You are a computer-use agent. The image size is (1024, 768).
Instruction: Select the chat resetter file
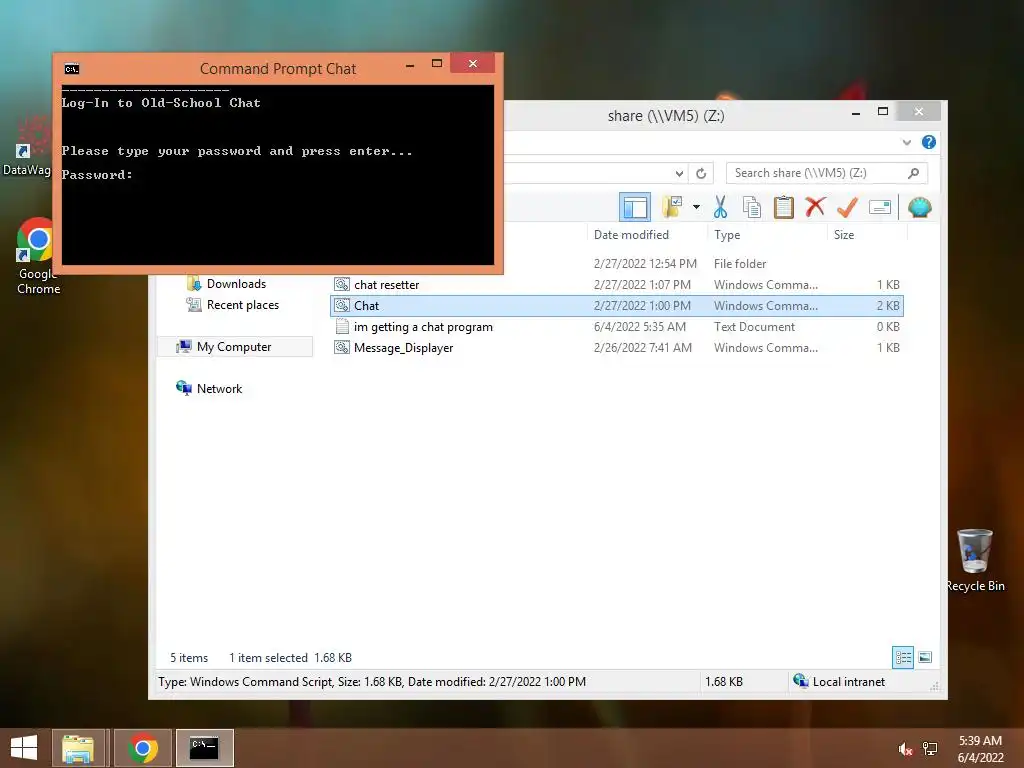[x=616, y=285]
